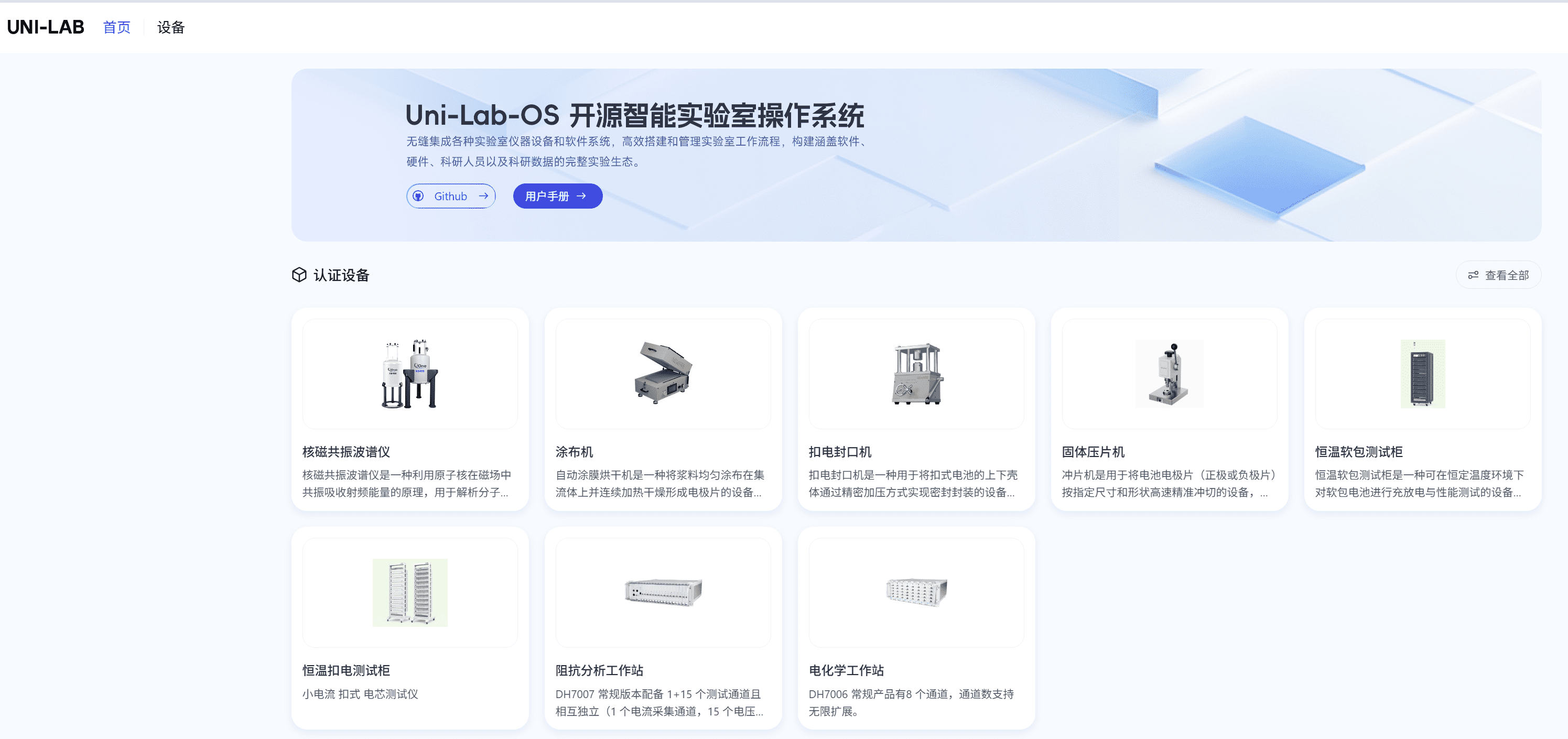This screenshot has width=1568, height=739.
Task: Open the 用户手册 button
Action: (558, 196)
